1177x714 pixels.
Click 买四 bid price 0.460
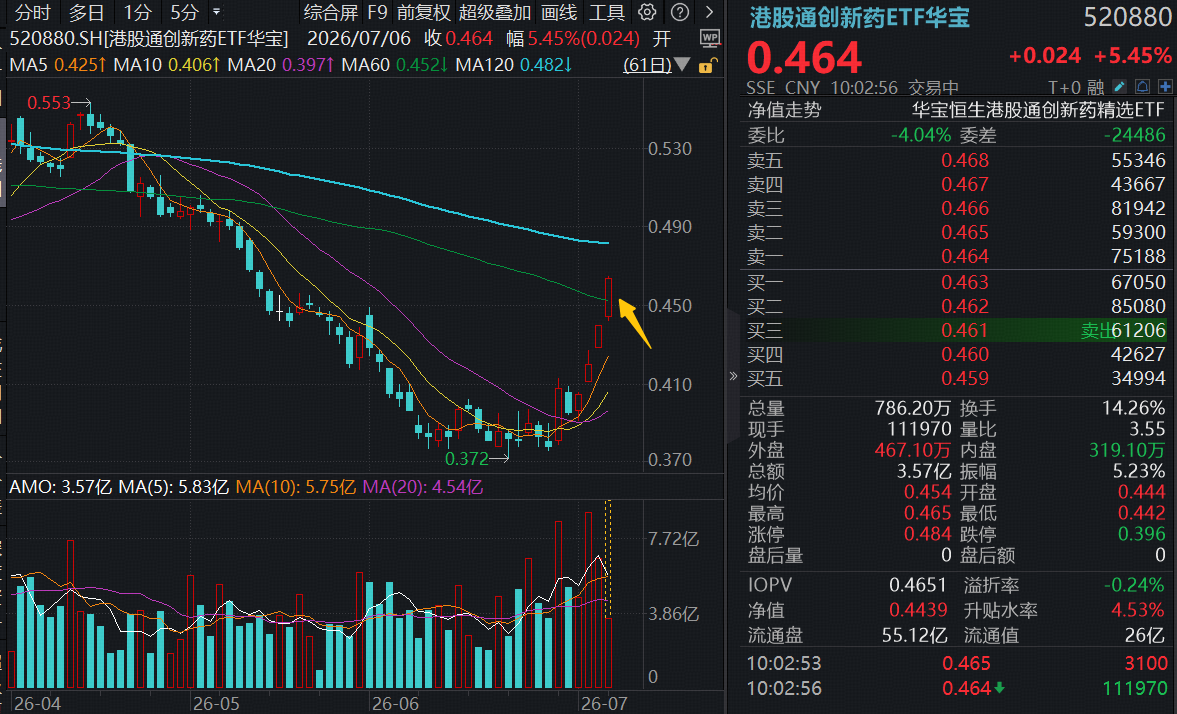tap(965, 354)
